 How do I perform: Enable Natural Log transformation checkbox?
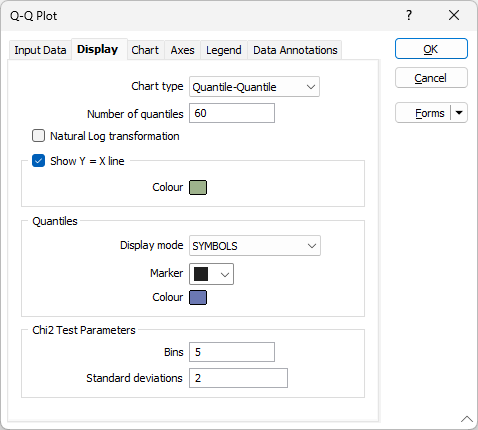click(x=38, y=136)
